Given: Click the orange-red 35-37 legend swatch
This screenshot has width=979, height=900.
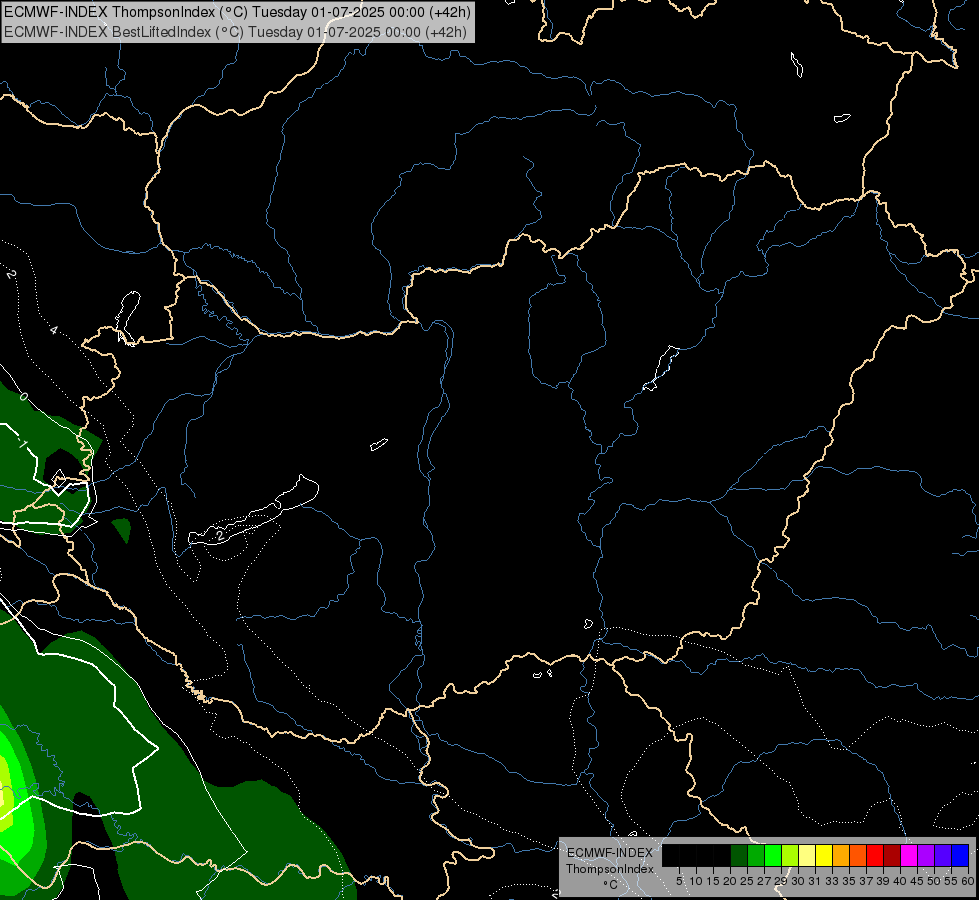Looking at the screenshot, I should (858, 855).
